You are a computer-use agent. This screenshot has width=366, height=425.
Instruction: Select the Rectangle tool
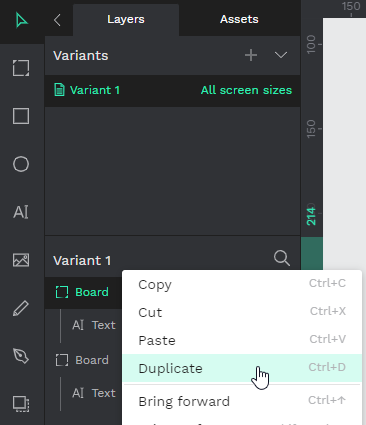coord(21,116)
